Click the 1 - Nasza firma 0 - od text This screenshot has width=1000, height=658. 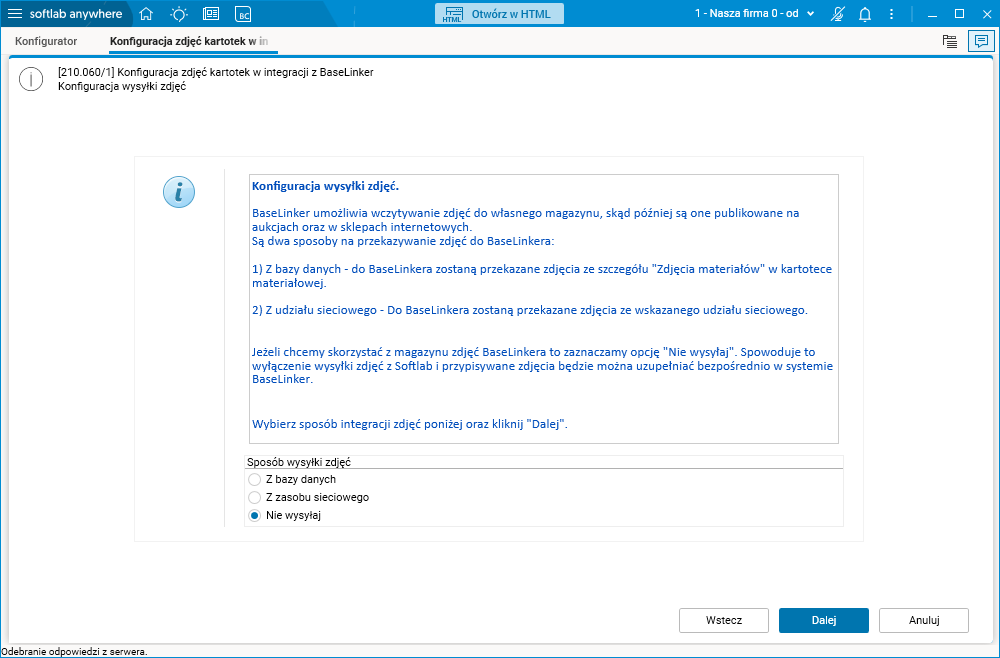click(746, 13)
